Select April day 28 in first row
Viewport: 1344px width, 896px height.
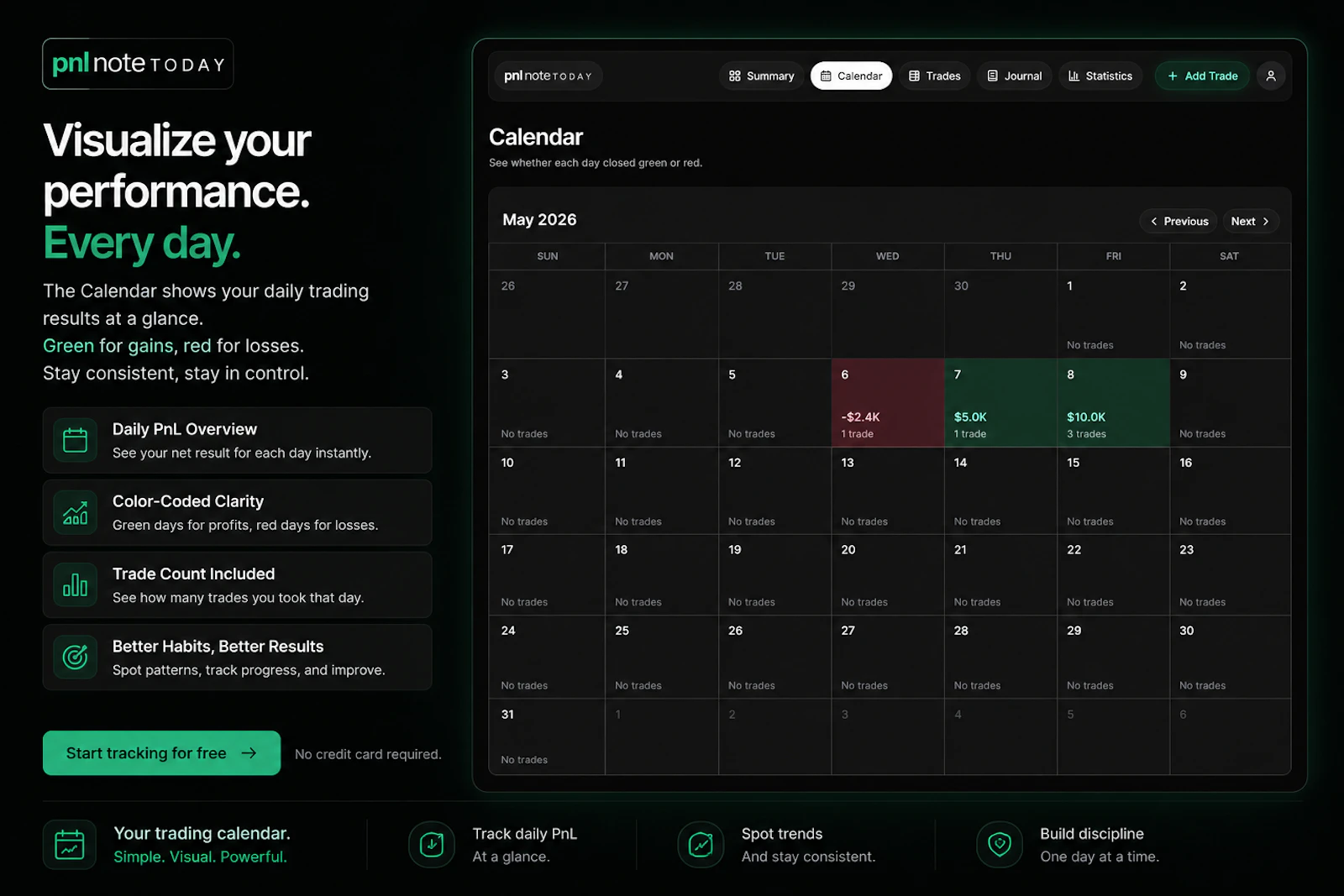pyautogui.click(x=774, y=314)
